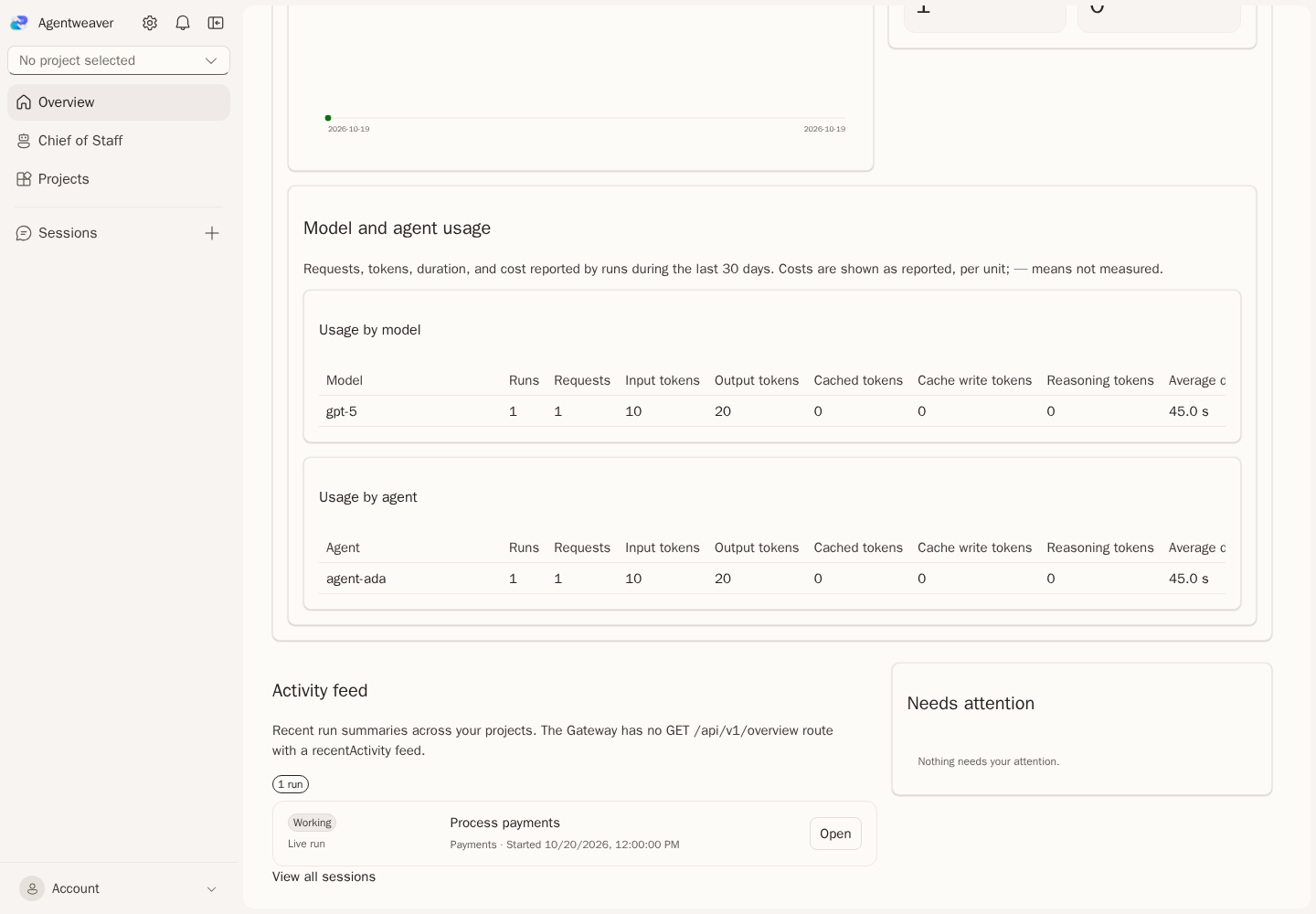Viewport: 1316px width, 914px height.
Task: Click 45.0 s value in agent-ada row
Action: coord(1189,579)
